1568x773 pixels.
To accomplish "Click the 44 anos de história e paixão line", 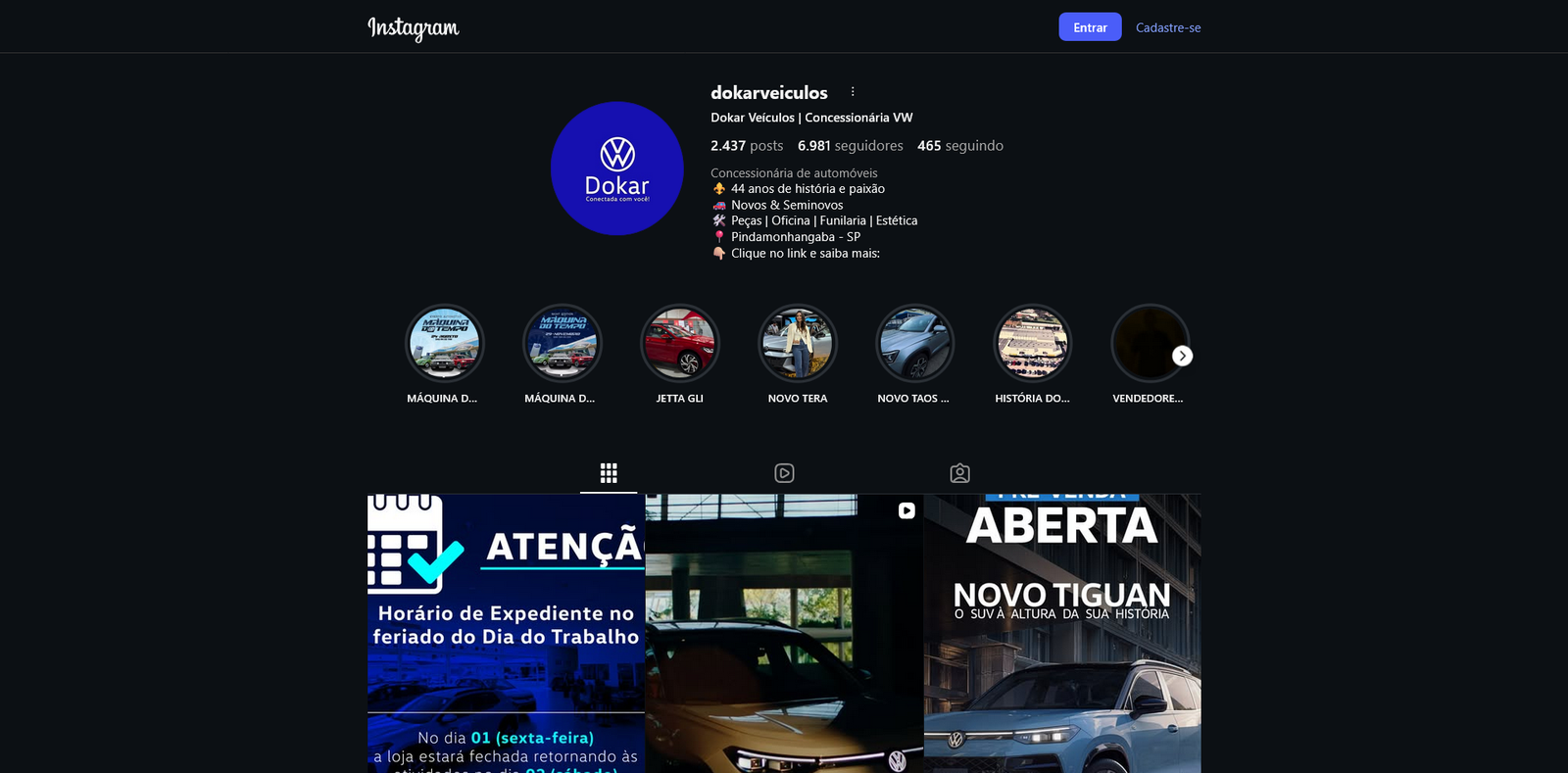I will pyautogui.click(x=798, y=189).
